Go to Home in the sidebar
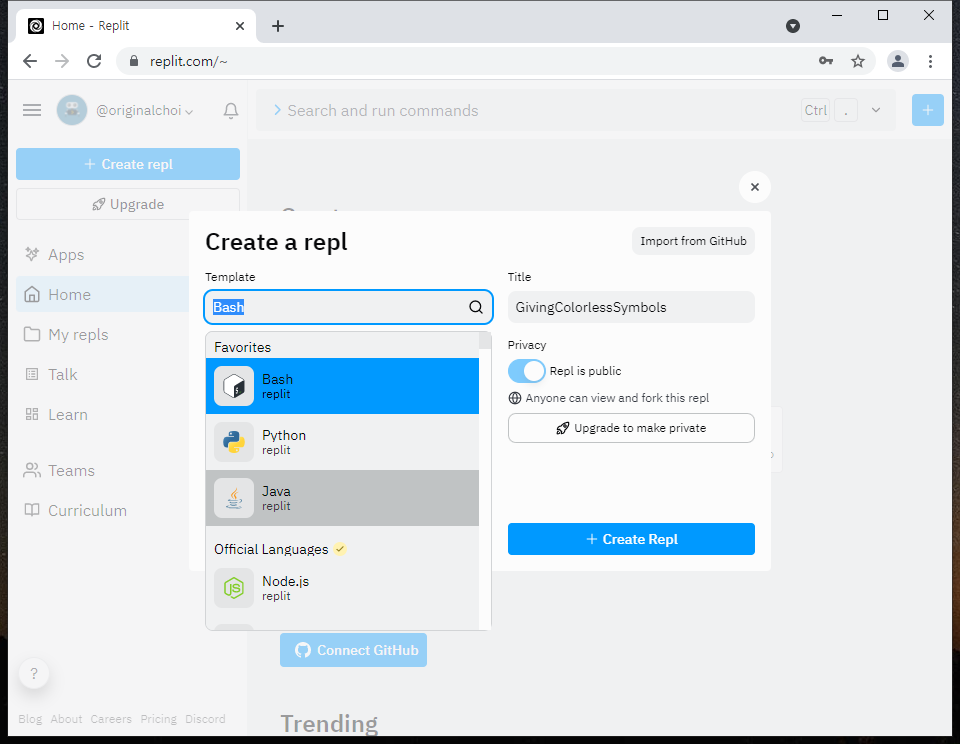The image size is (960, 744). (x=103, y=295)
